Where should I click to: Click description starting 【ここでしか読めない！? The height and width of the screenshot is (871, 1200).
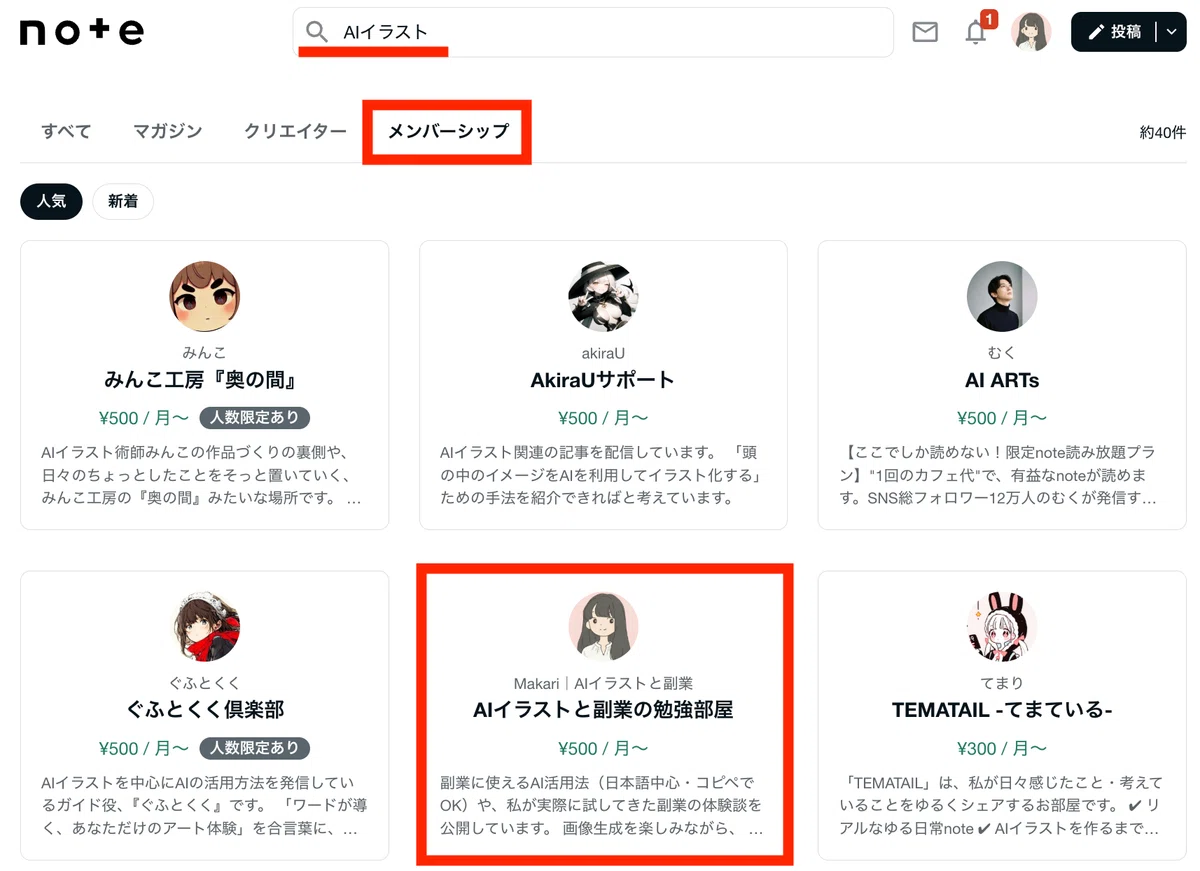(1001, 475)
